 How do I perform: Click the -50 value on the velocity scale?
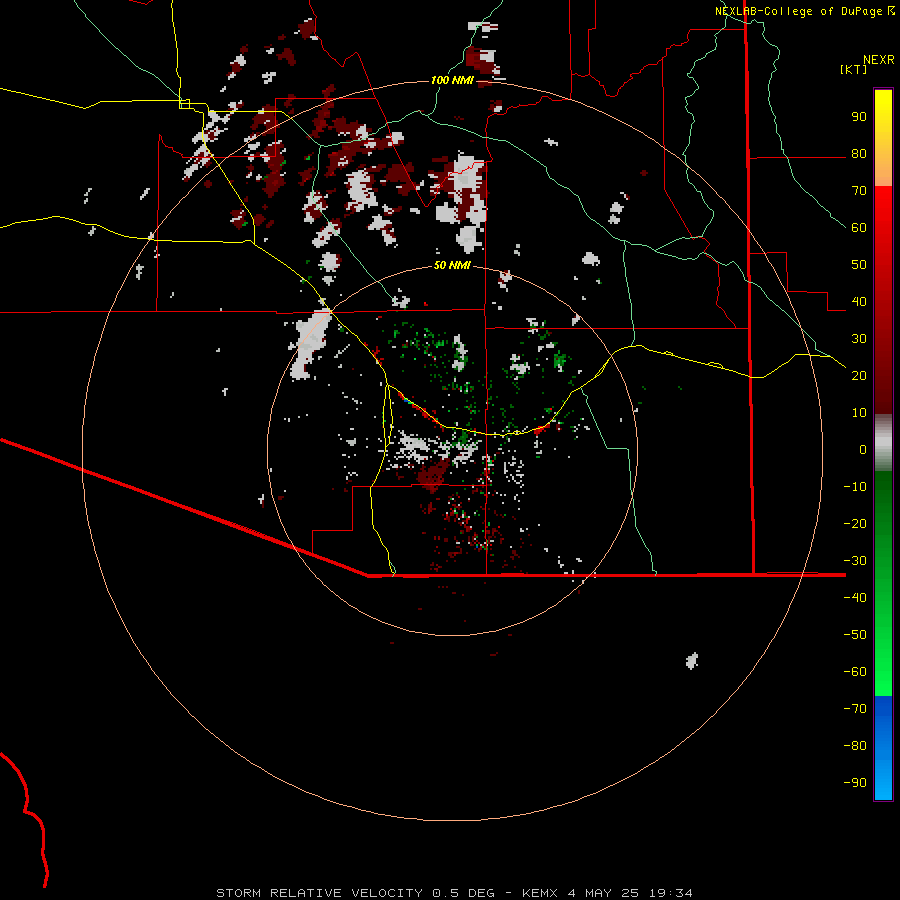click(x=855, y=634)
